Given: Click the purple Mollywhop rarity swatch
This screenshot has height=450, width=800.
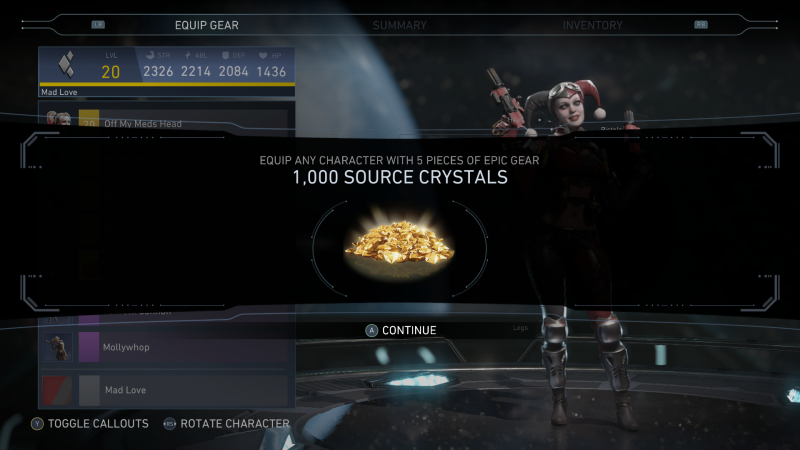Looking at the screenshot, I should coord(89,347).
